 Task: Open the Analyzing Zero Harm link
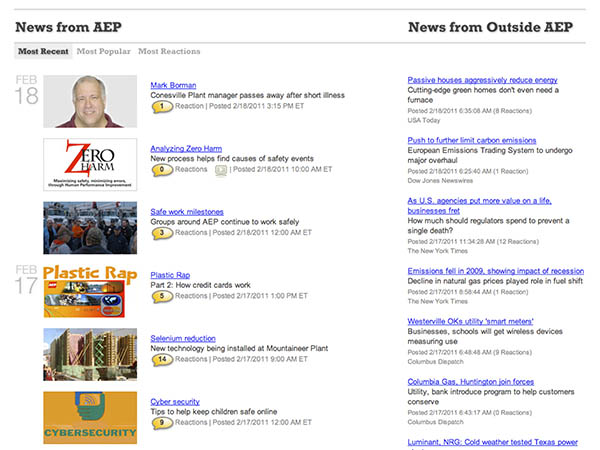186,148
